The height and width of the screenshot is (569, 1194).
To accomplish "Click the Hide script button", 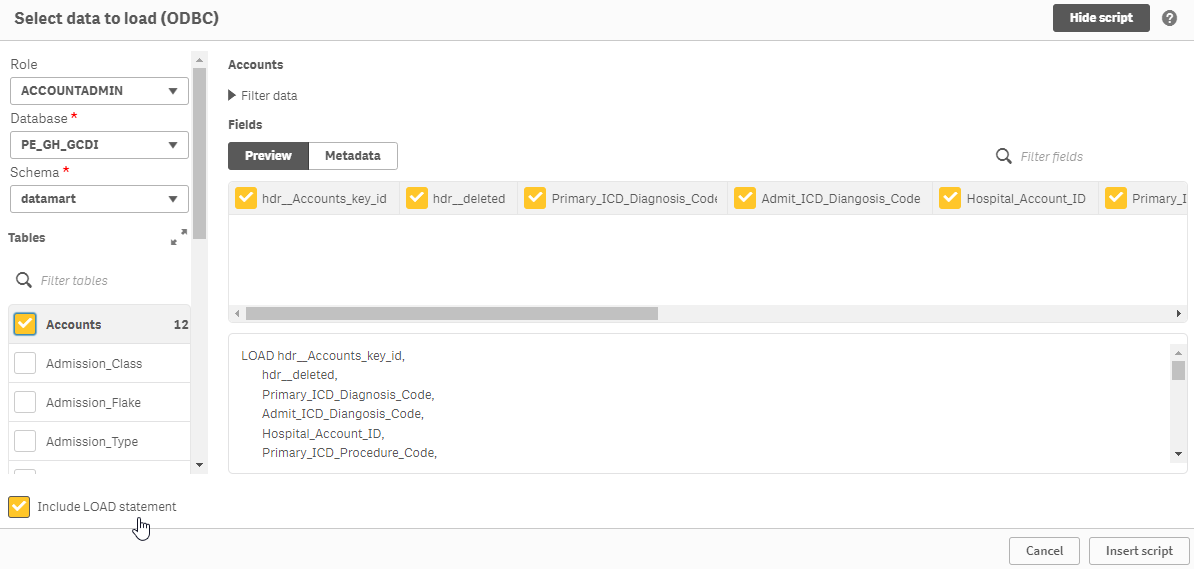I will point(1101,18).
